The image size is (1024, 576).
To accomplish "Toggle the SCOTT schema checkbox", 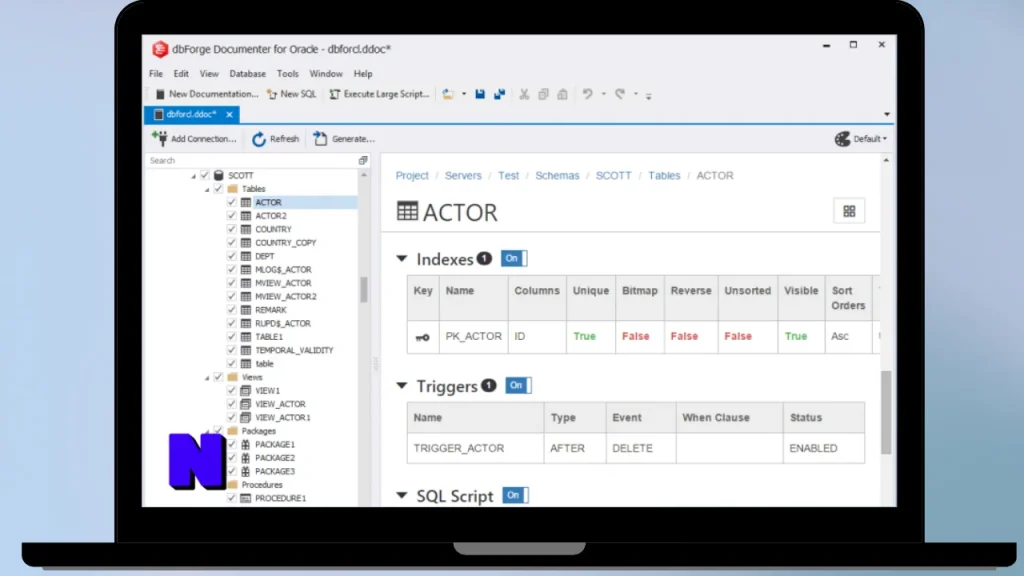I will point(204,175).
